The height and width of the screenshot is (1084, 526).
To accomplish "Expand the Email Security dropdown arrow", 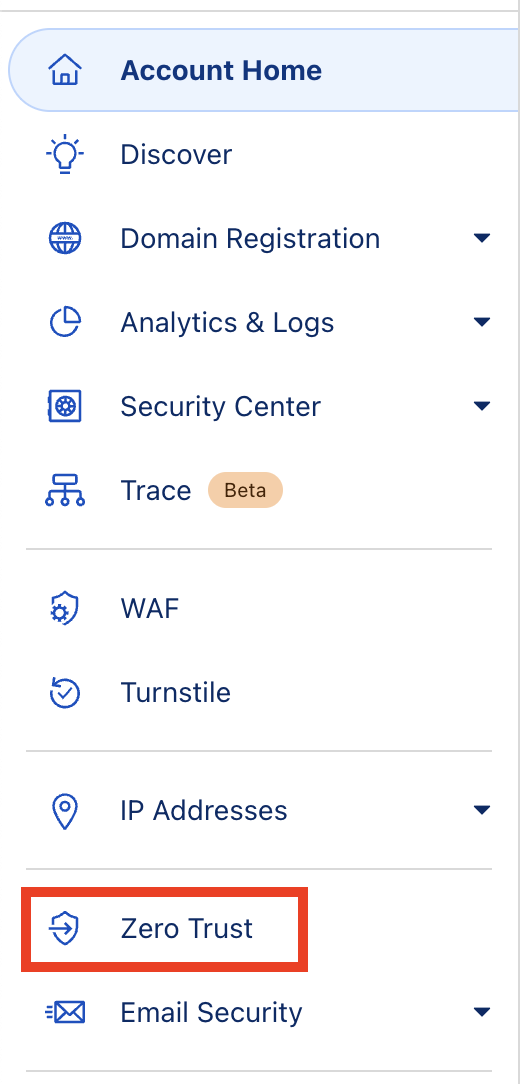I will point(482,1012).
